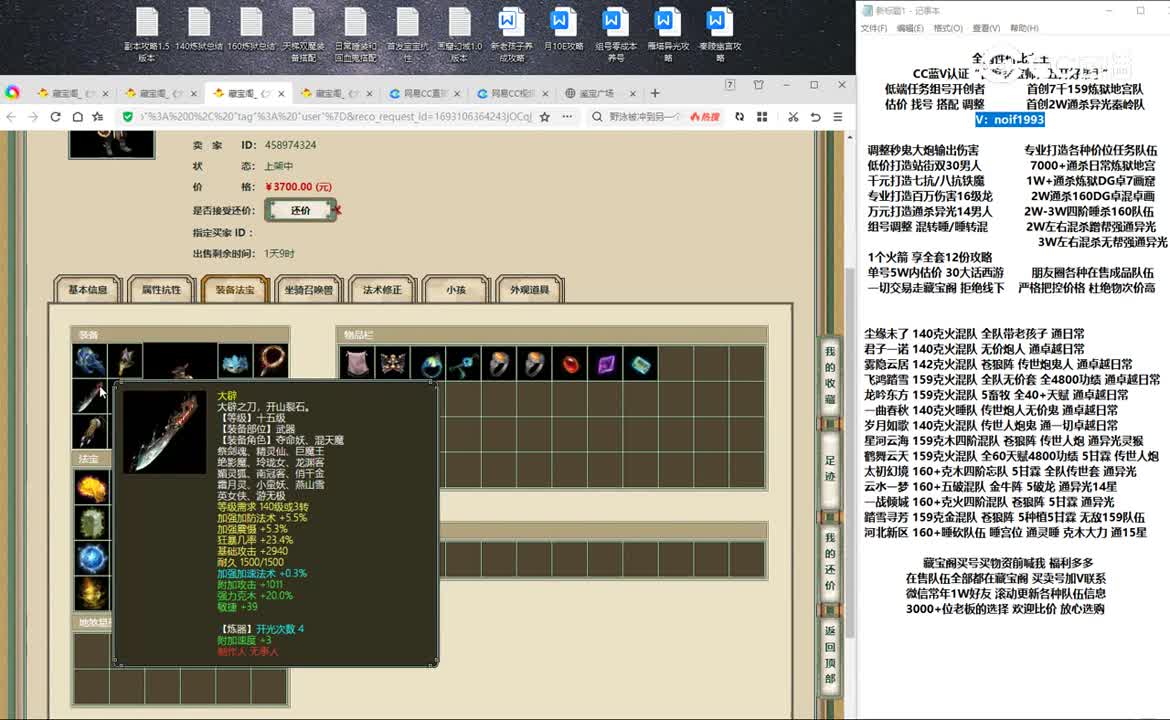
Task: Reload the current browser page
Action: pos(55,116)
